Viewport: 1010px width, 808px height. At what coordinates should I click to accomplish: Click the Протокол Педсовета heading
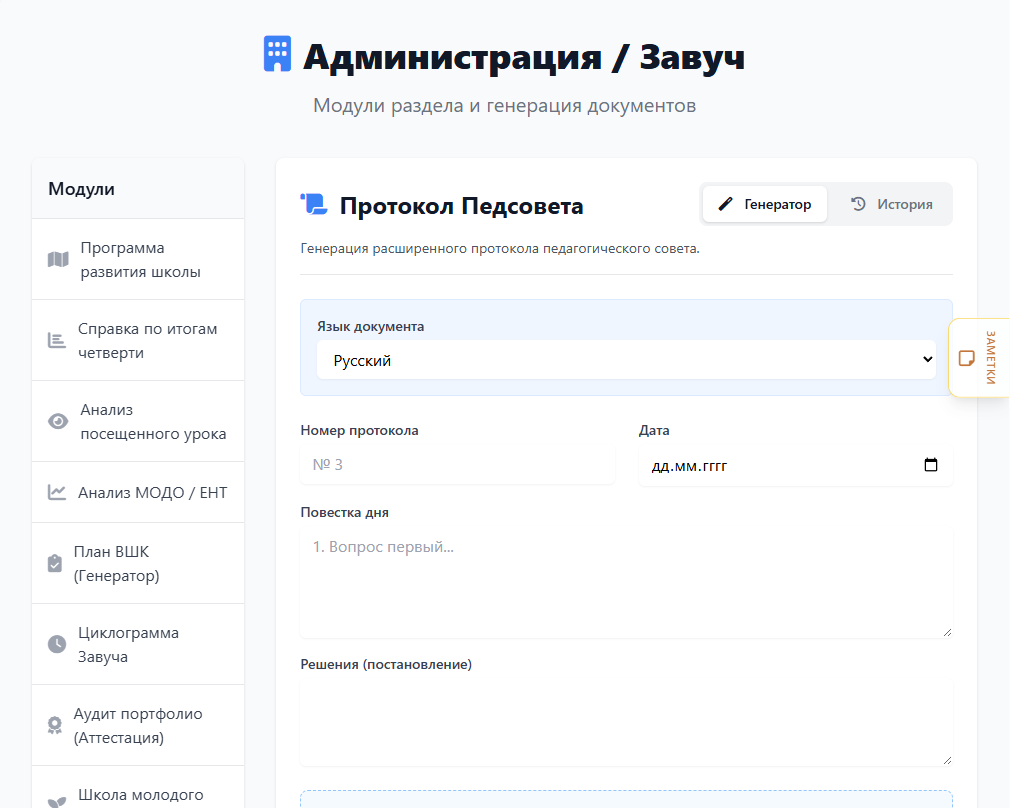coord(461,206)
